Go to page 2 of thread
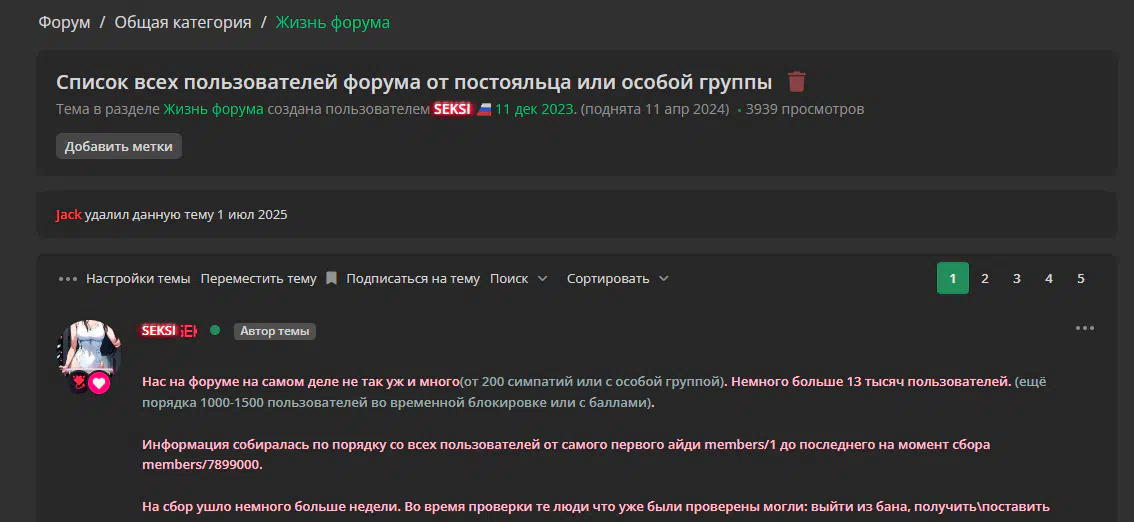 tap(984, 278)
